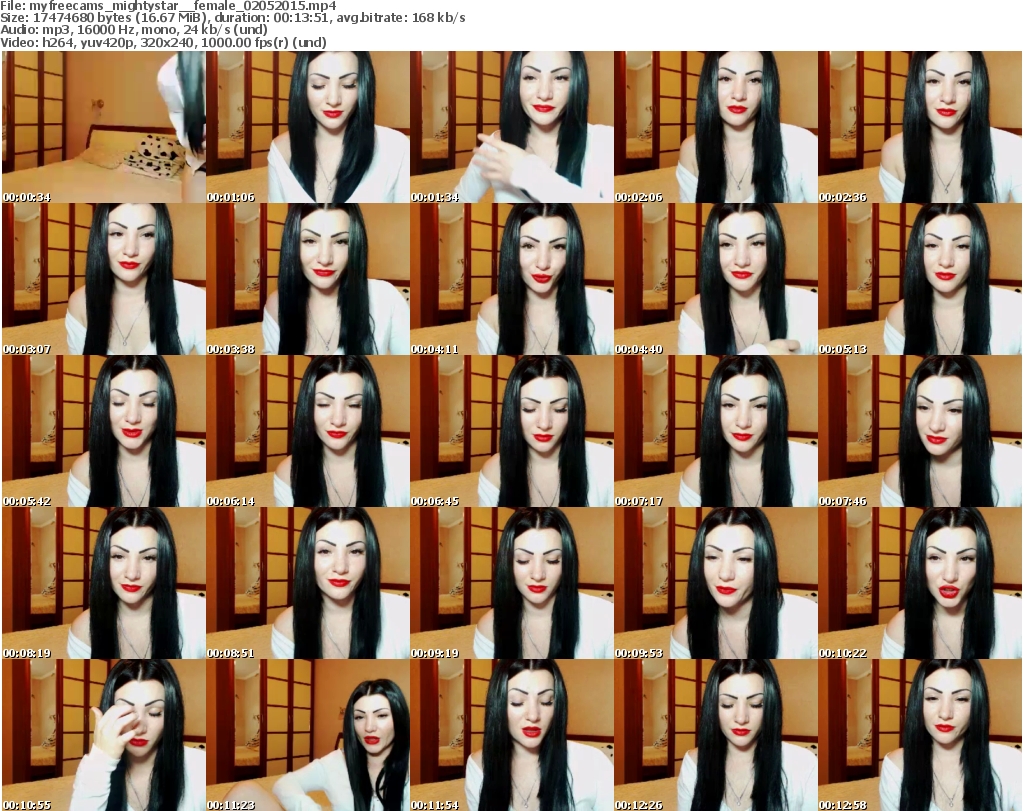Click the thumbnail at 00:08:19
Viewport: 1024px width, 811px height.
(104, 583)
